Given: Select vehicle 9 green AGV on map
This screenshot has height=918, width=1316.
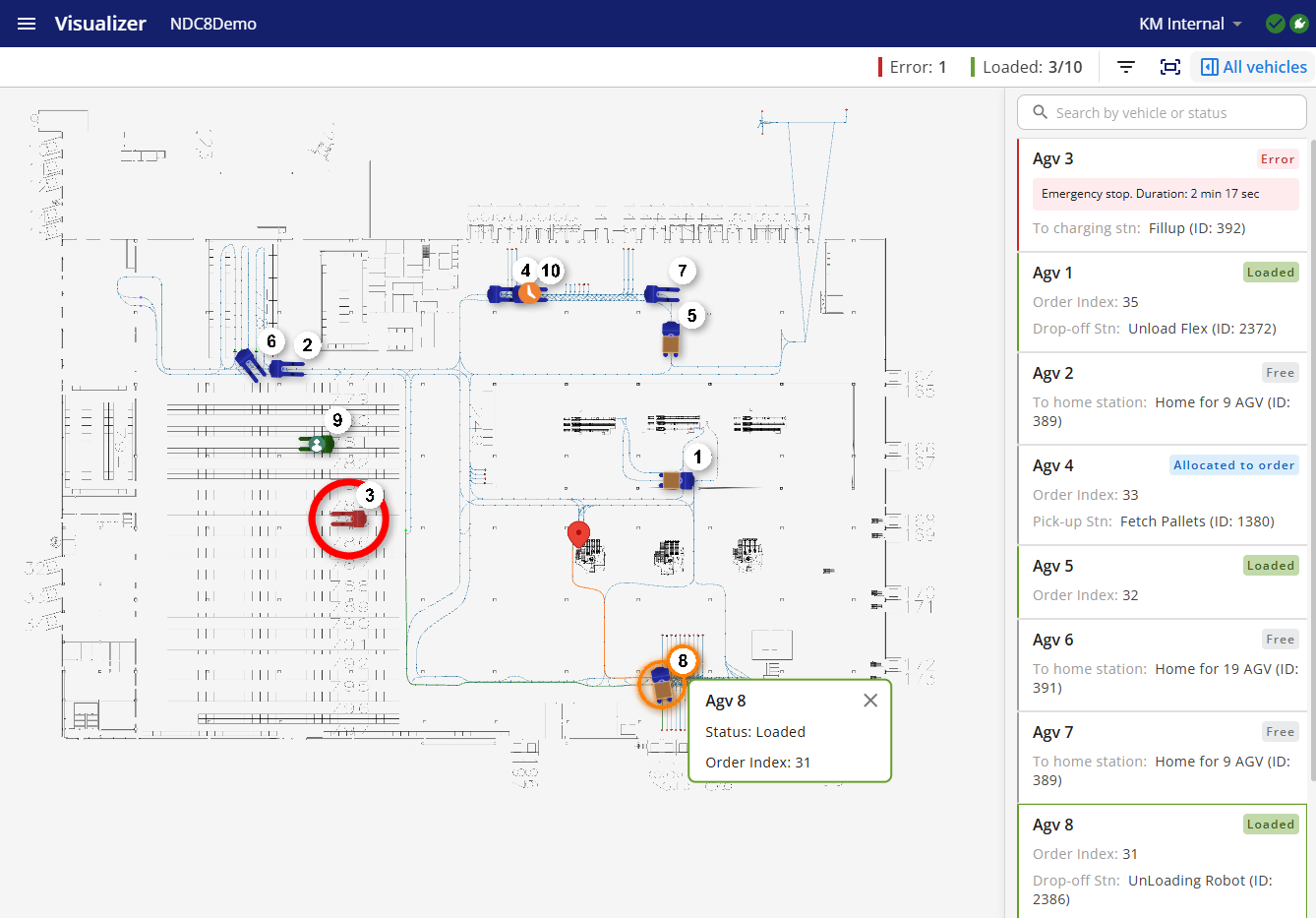Looking at the screenshot, I should click(317, 444).
